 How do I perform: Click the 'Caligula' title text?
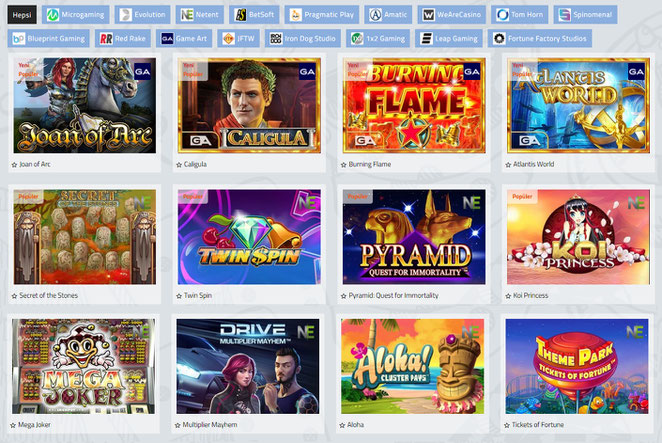pyautogui.click(x=195, y=164)
